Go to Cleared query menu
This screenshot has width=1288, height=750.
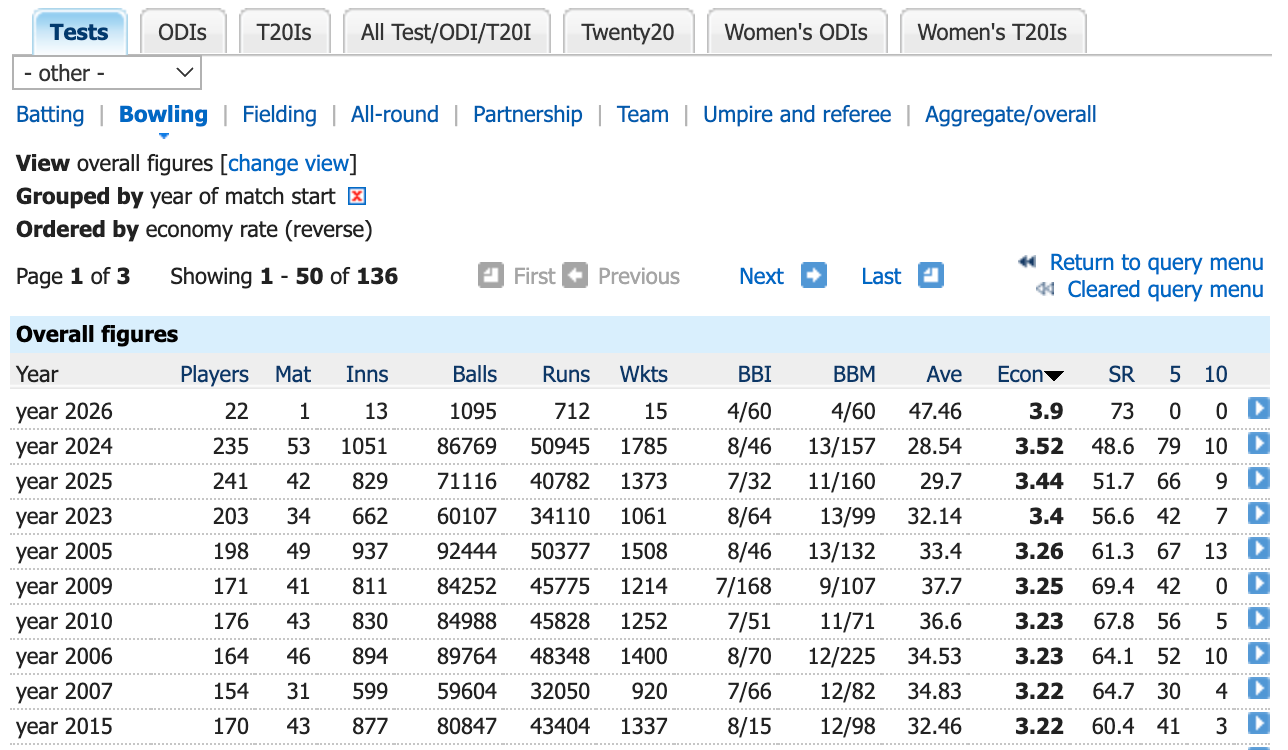(1165, 289)
